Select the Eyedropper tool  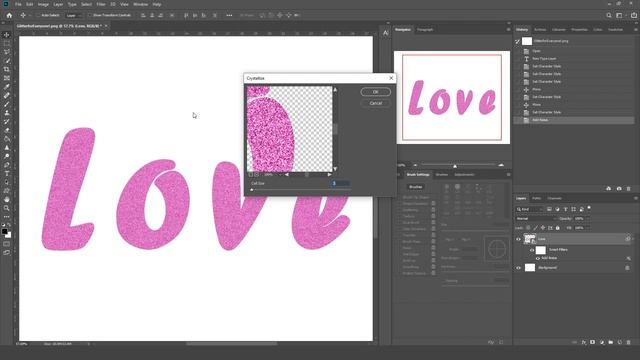pyautogui.click(x=7, y=87)
